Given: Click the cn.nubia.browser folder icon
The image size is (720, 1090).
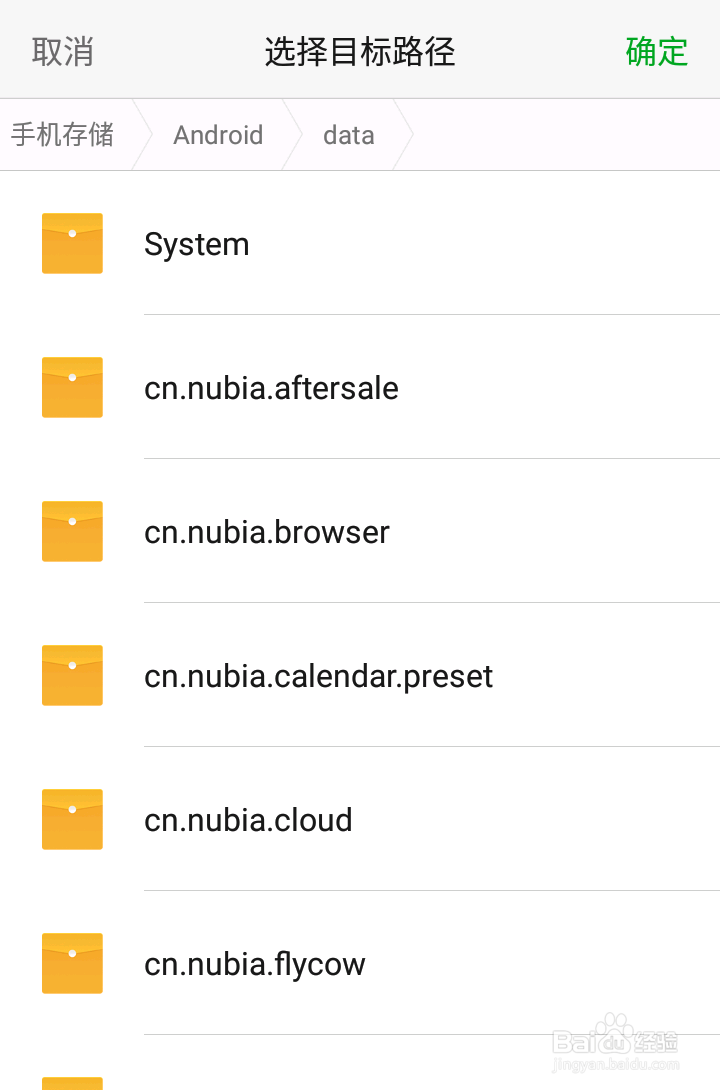Looking at the screenshot, I should point(72,531).
